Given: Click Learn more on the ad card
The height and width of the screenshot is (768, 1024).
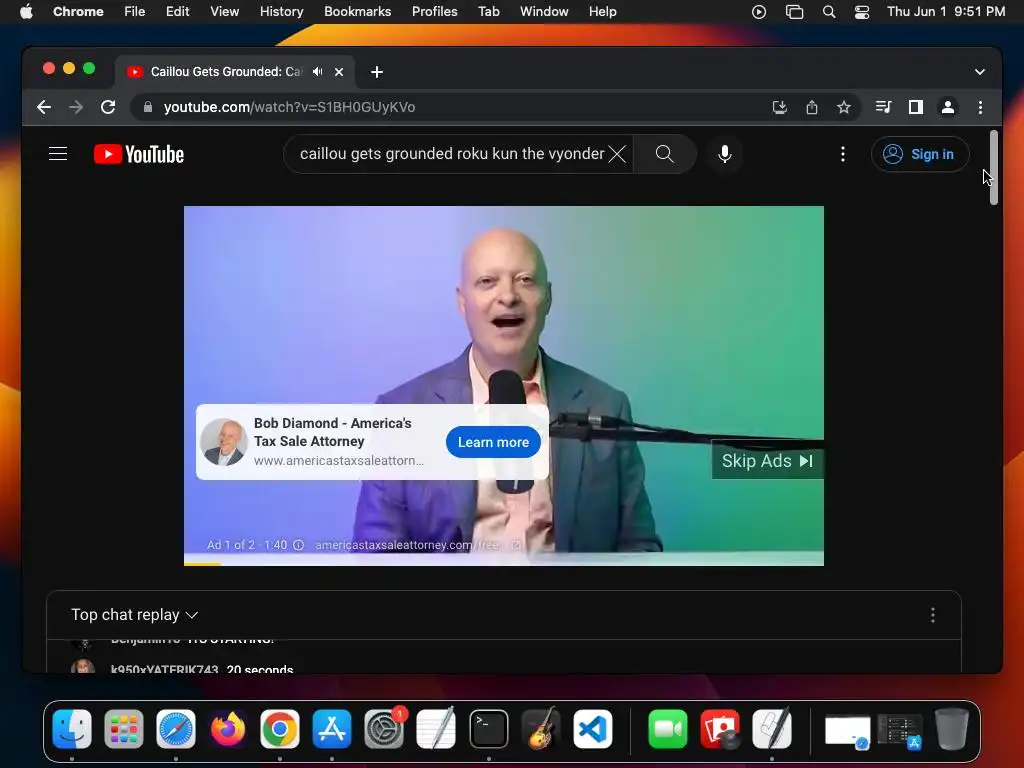Looking at the screenshot, I should pos(493,442).
